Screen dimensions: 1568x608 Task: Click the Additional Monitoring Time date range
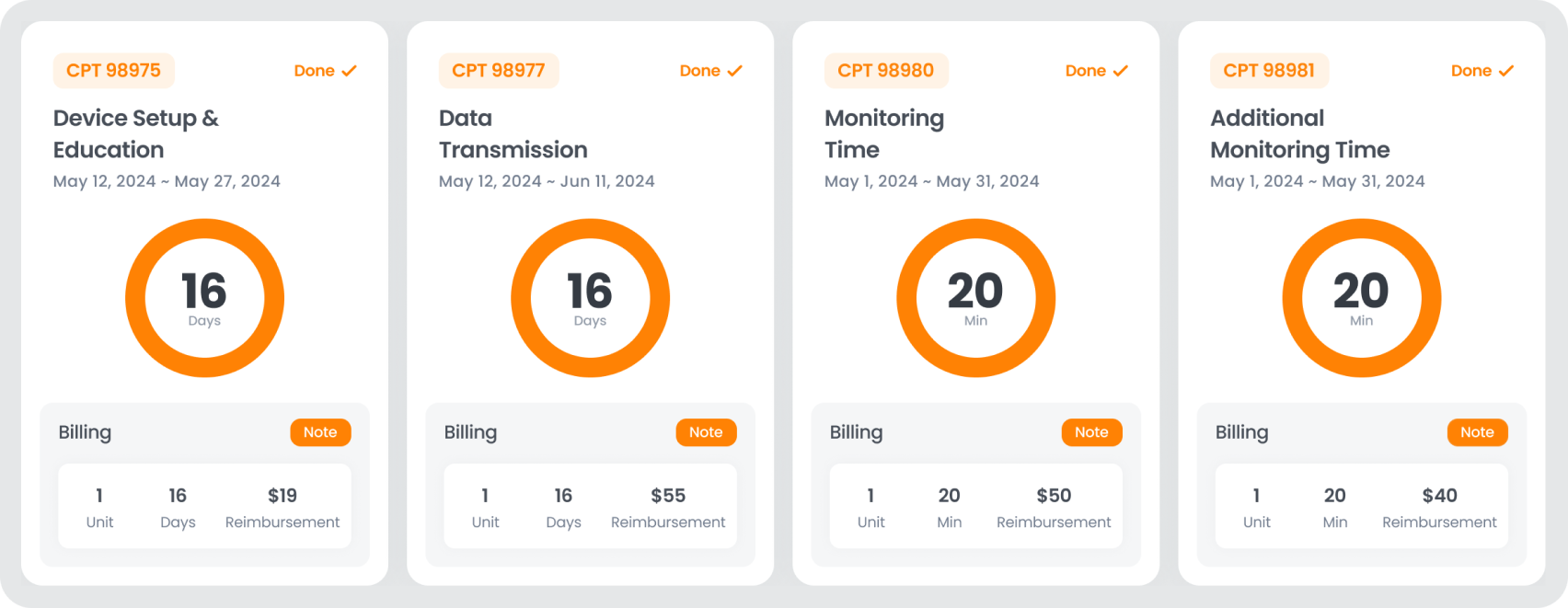1317,181
